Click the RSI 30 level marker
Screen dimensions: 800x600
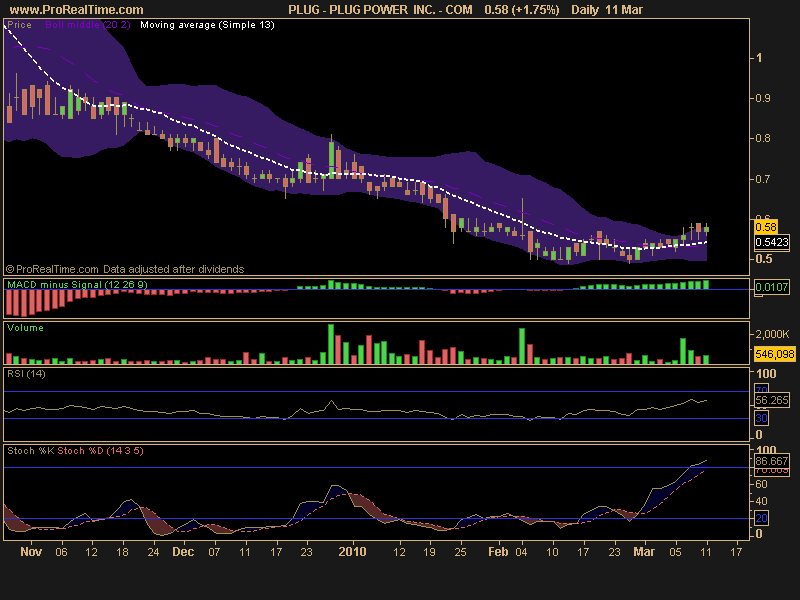[761, 418]
